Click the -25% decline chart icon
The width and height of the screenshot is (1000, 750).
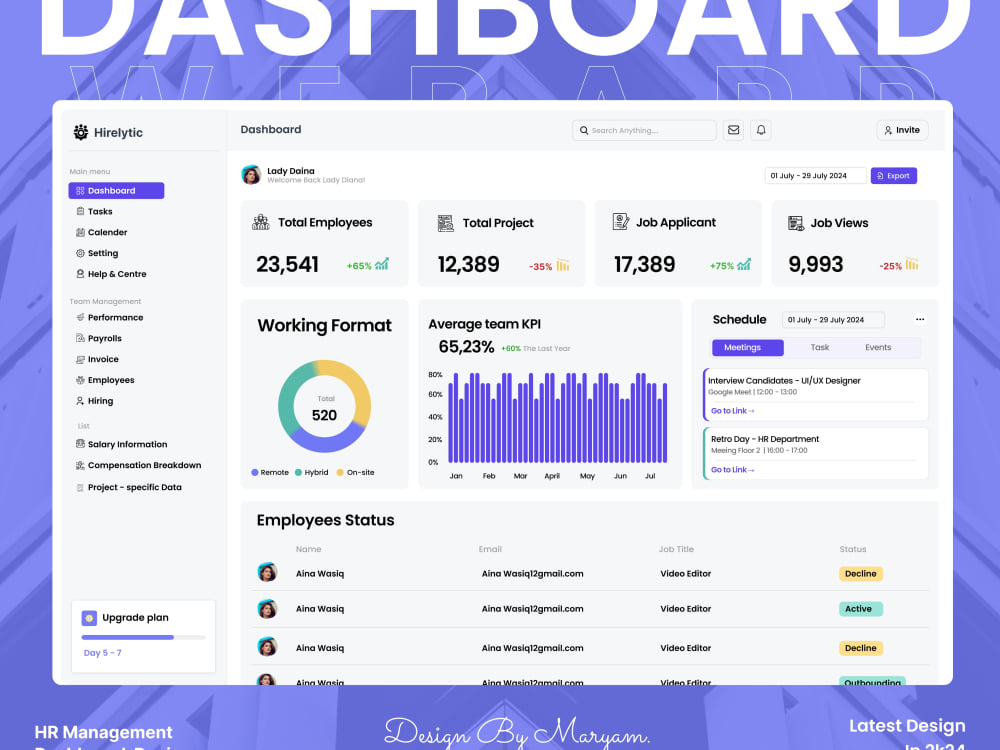pos(912,264)
